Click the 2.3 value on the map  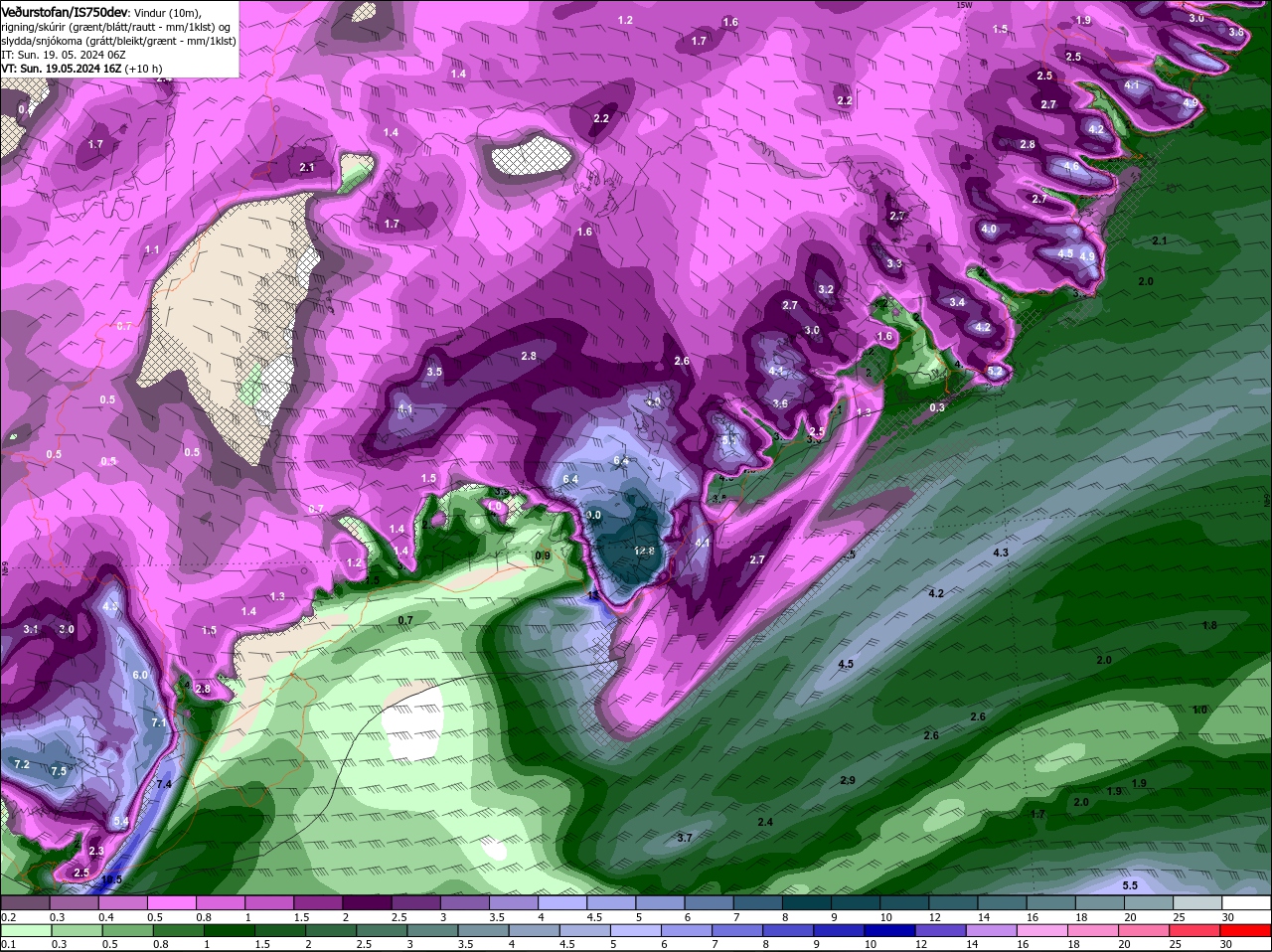point(96,851)
